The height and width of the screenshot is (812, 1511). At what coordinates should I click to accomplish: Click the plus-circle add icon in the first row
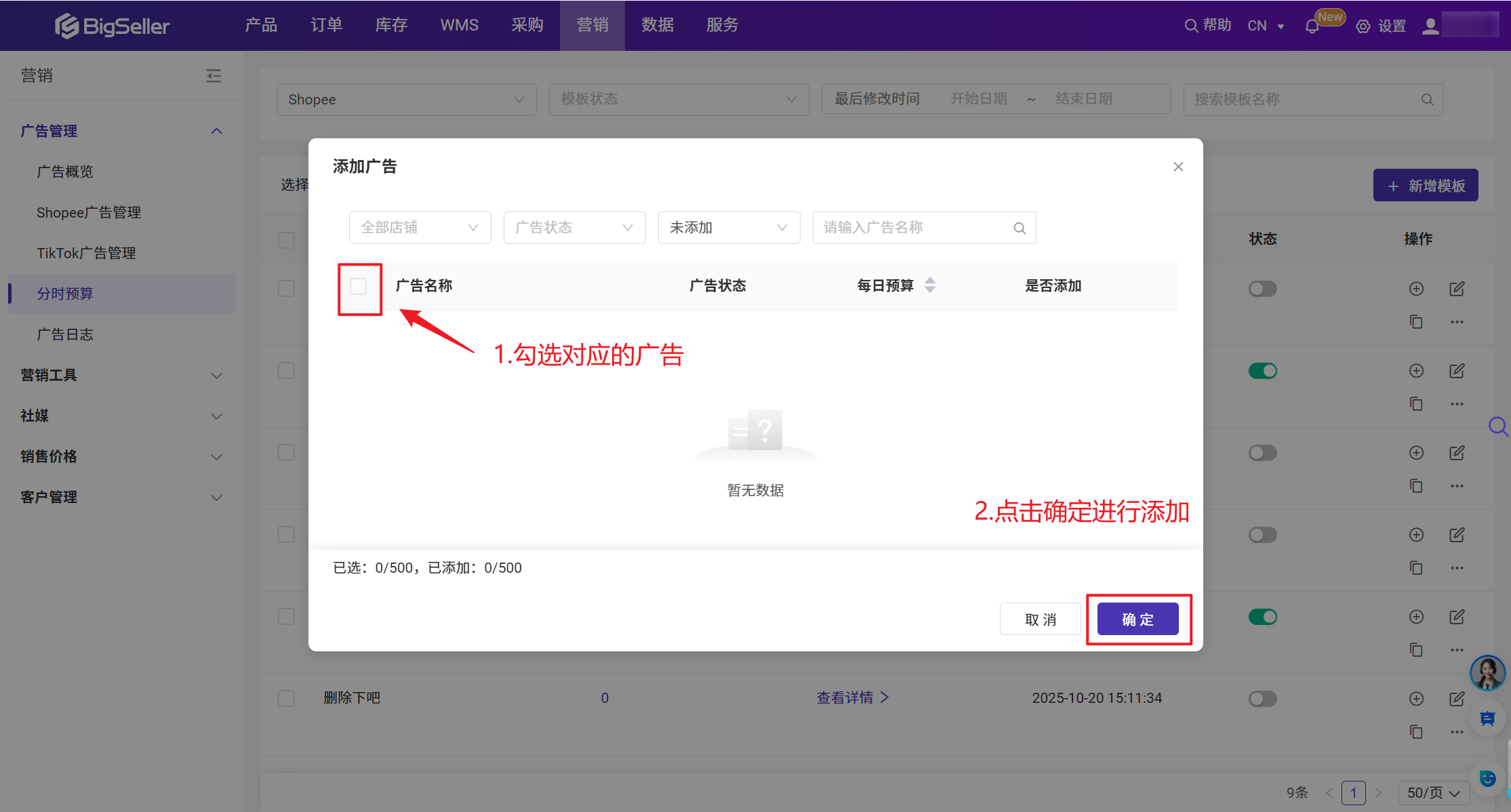[1416, 289]
